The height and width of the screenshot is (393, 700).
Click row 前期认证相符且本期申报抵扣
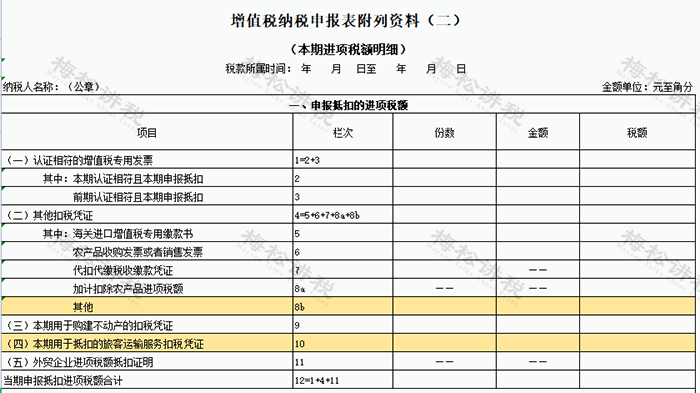tap(147, 196)
